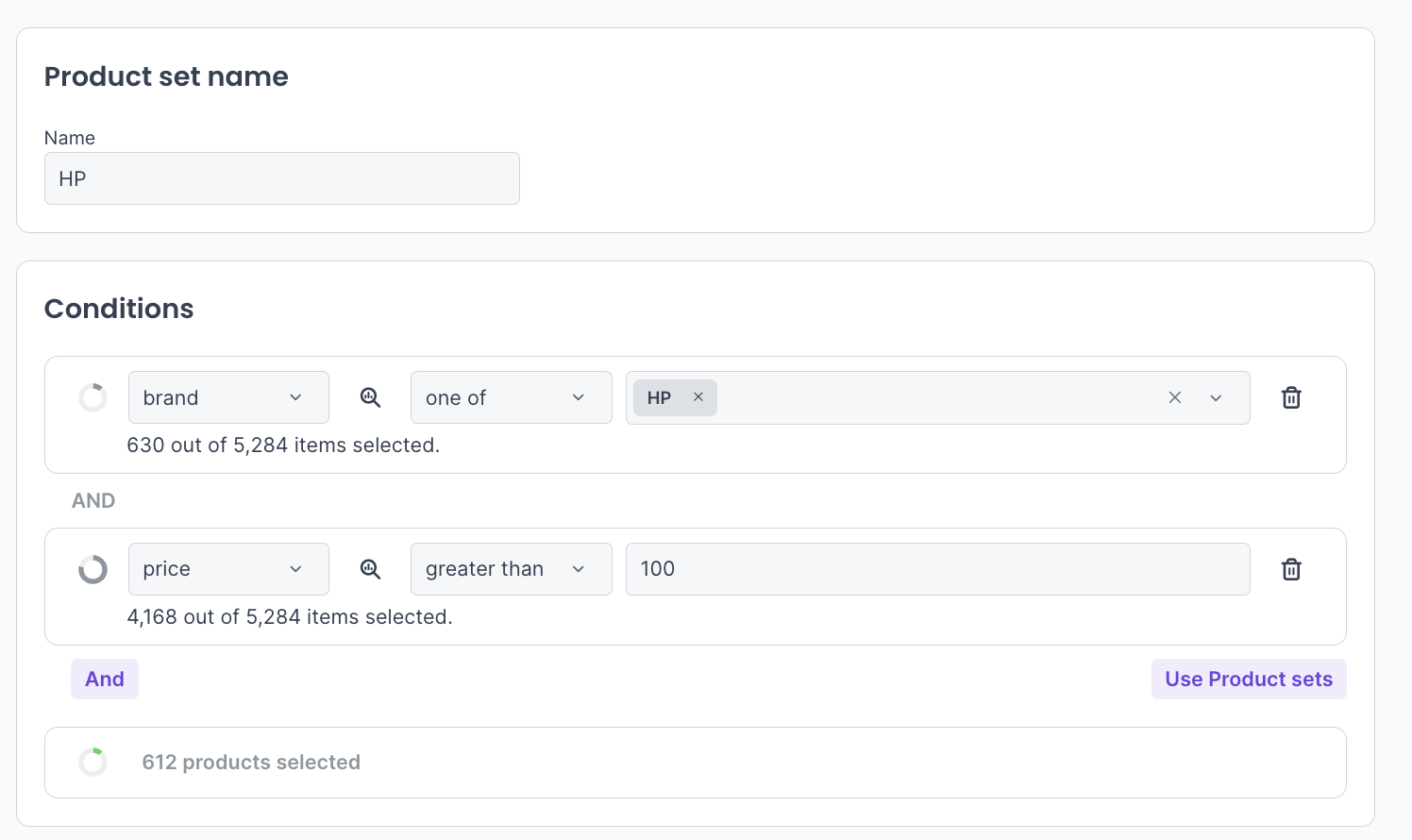Remove the HP tag from brand values
This screenshot has height=840, width=1412.
[x=698, y=397]
